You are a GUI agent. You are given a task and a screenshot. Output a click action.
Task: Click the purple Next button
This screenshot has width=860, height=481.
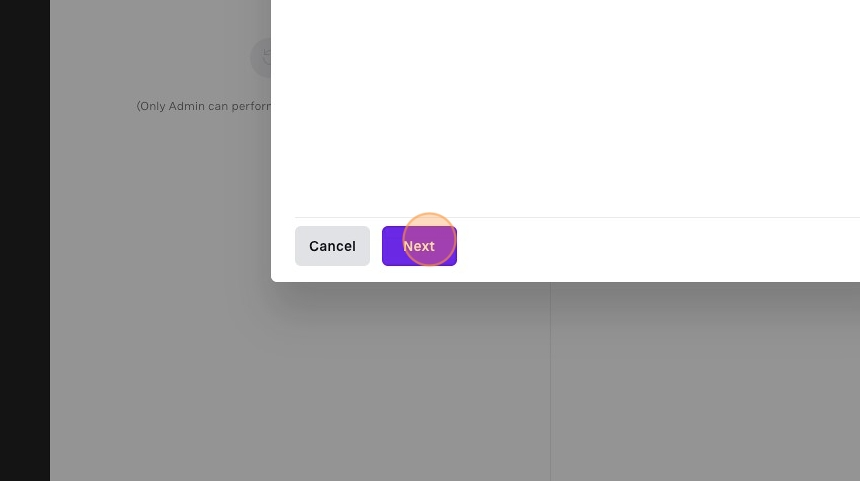point(419,246)
